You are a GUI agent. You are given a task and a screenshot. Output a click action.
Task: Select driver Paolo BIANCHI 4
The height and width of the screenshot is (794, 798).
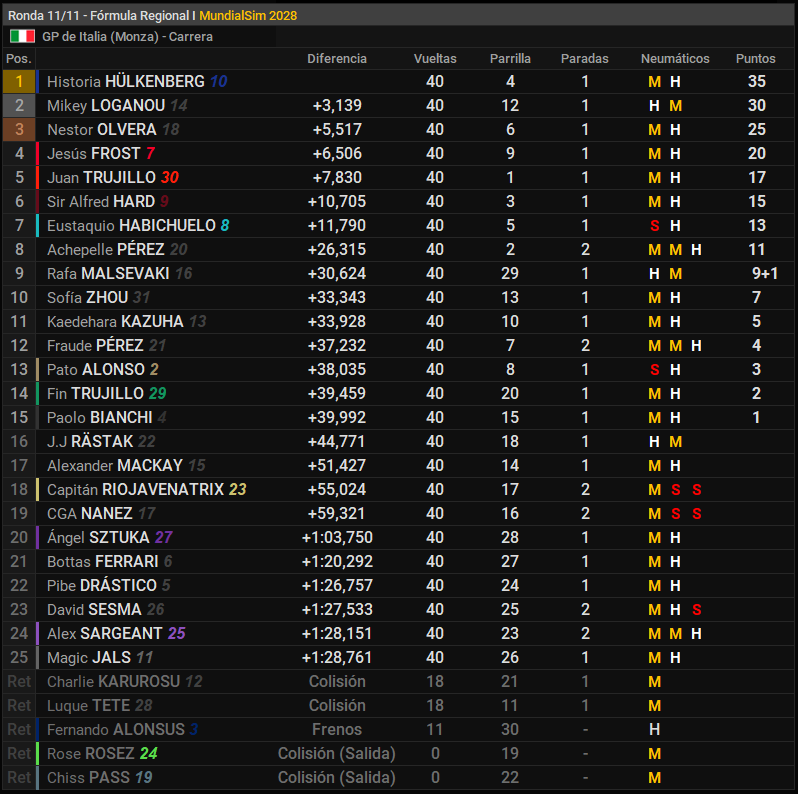point(107,417)
